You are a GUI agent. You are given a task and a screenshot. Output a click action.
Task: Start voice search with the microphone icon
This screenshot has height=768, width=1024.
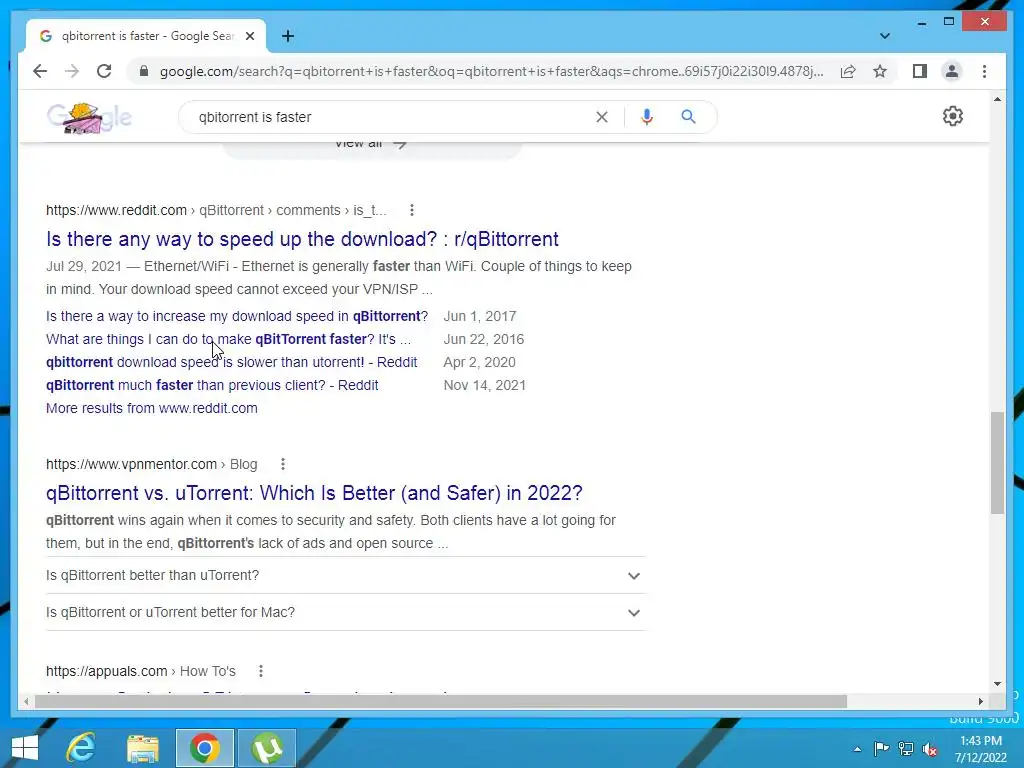coord(647,117)
